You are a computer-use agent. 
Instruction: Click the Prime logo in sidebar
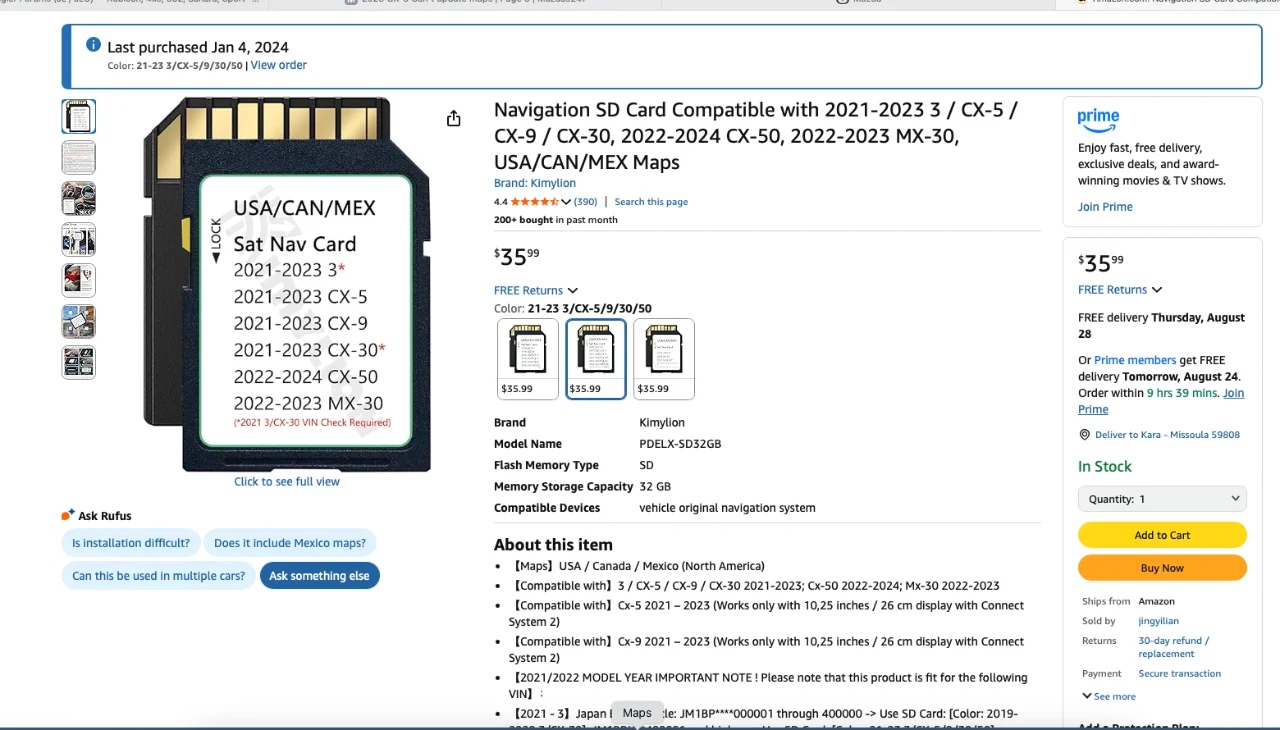click(x=1098, y=120)
